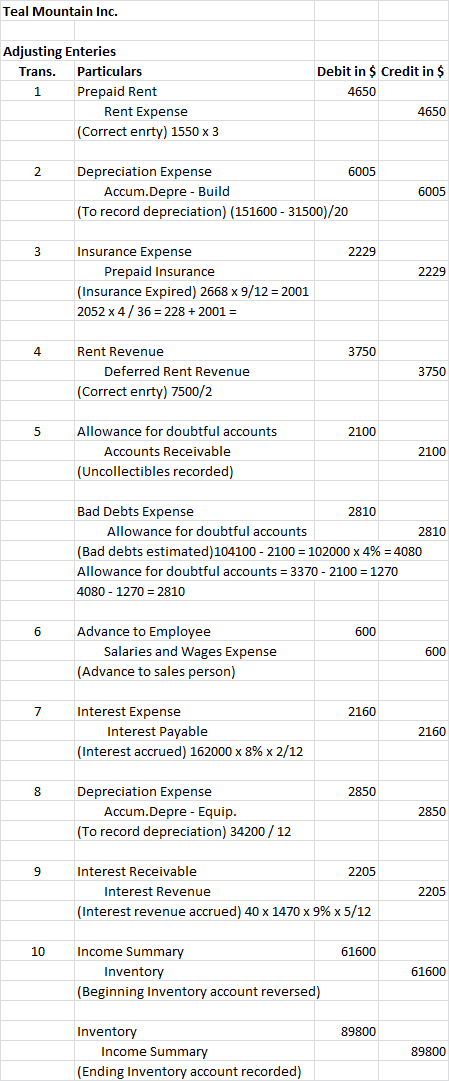Click the 2810 debit for Bad Debts Expense
Image resolution: width=449 pixels, height=1081 pixels.
tap(363, 512)
